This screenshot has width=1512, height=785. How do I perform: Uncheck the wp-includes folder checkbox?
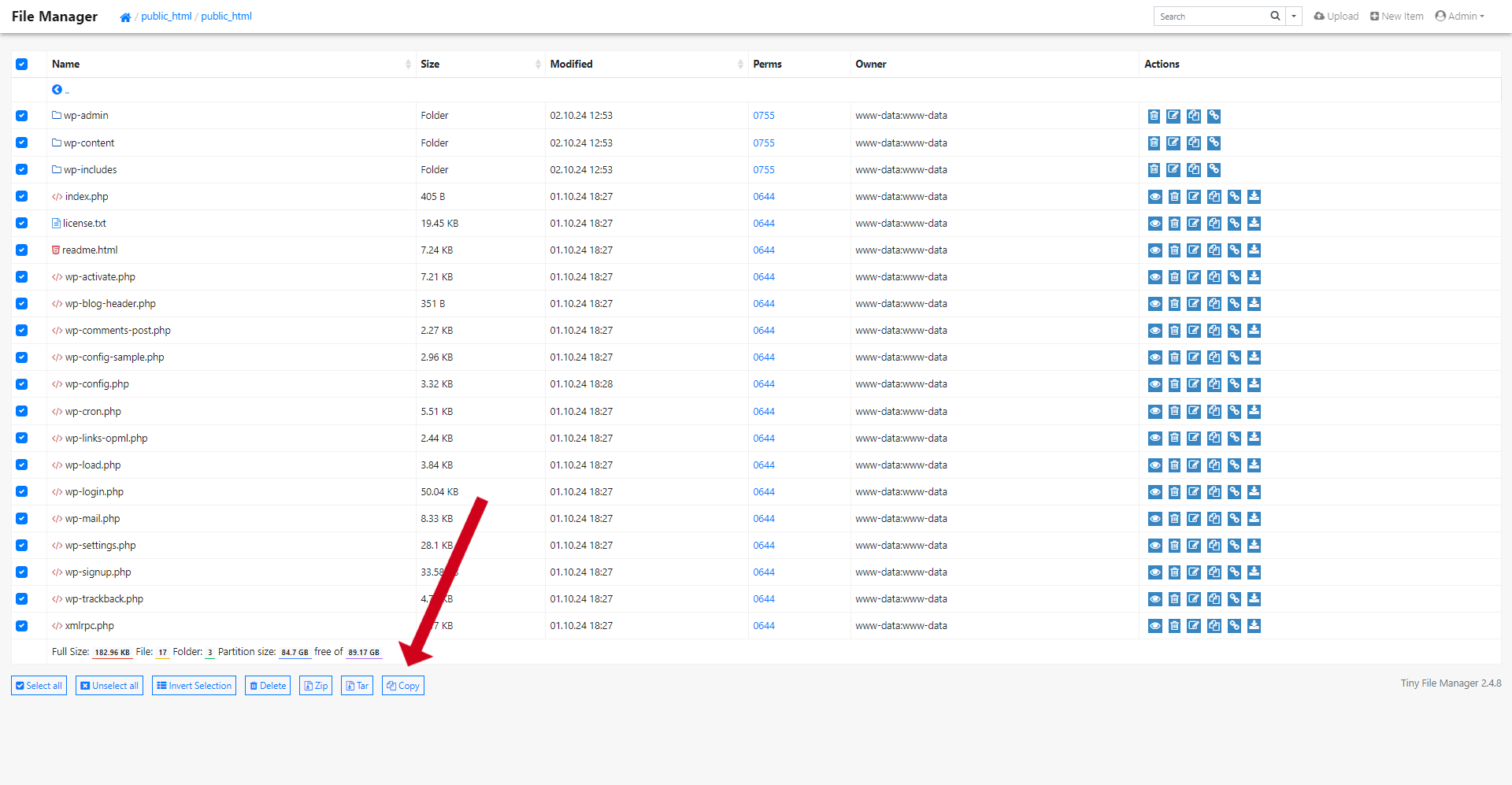[22, 170]
